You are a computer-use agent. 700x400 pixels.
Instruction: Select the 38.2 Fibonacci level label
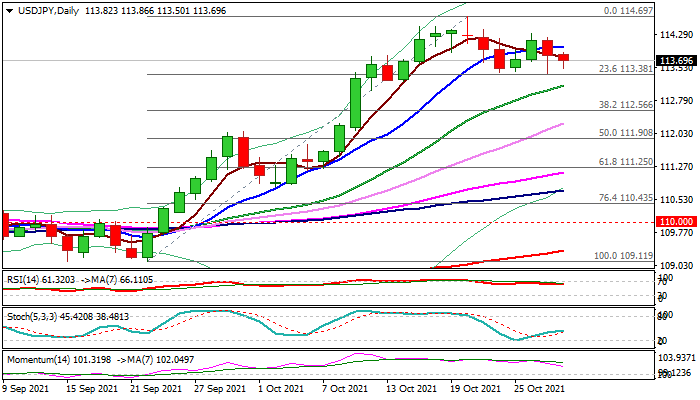tap(627, 104)
